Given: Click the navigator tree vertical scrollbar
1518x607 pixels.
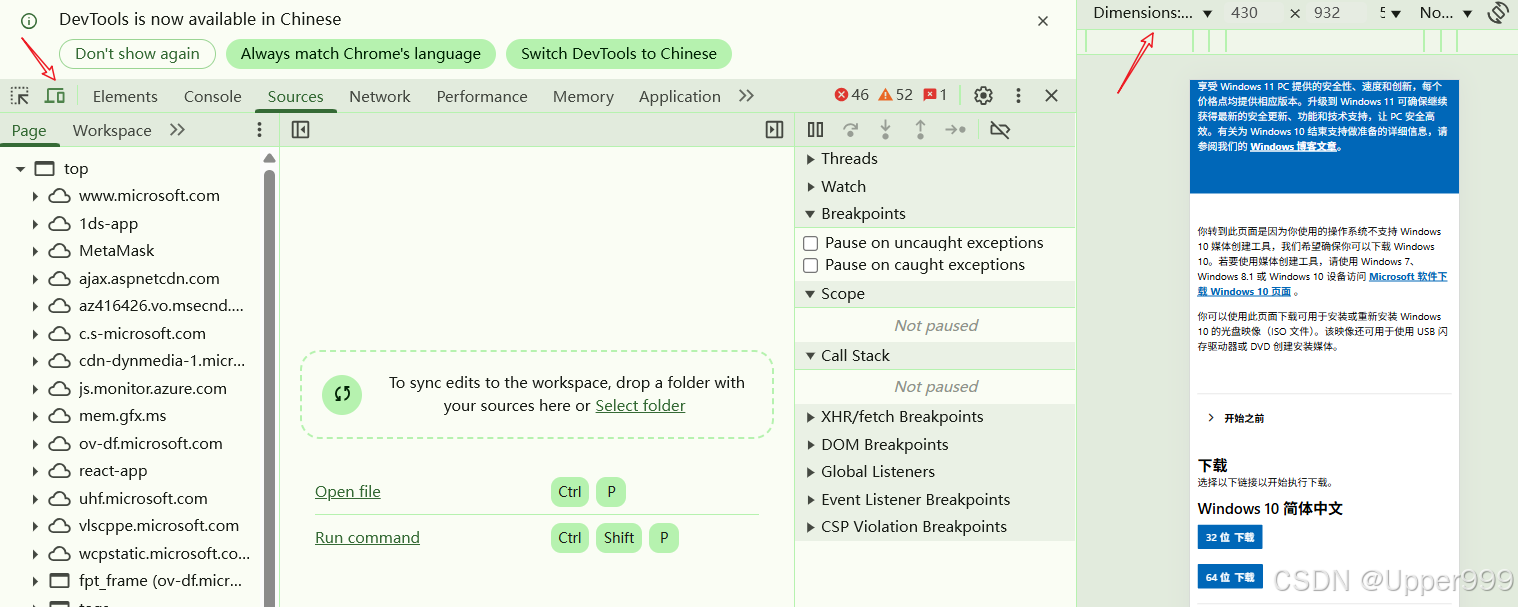Looking at the screenshot, I should point(269,388).
